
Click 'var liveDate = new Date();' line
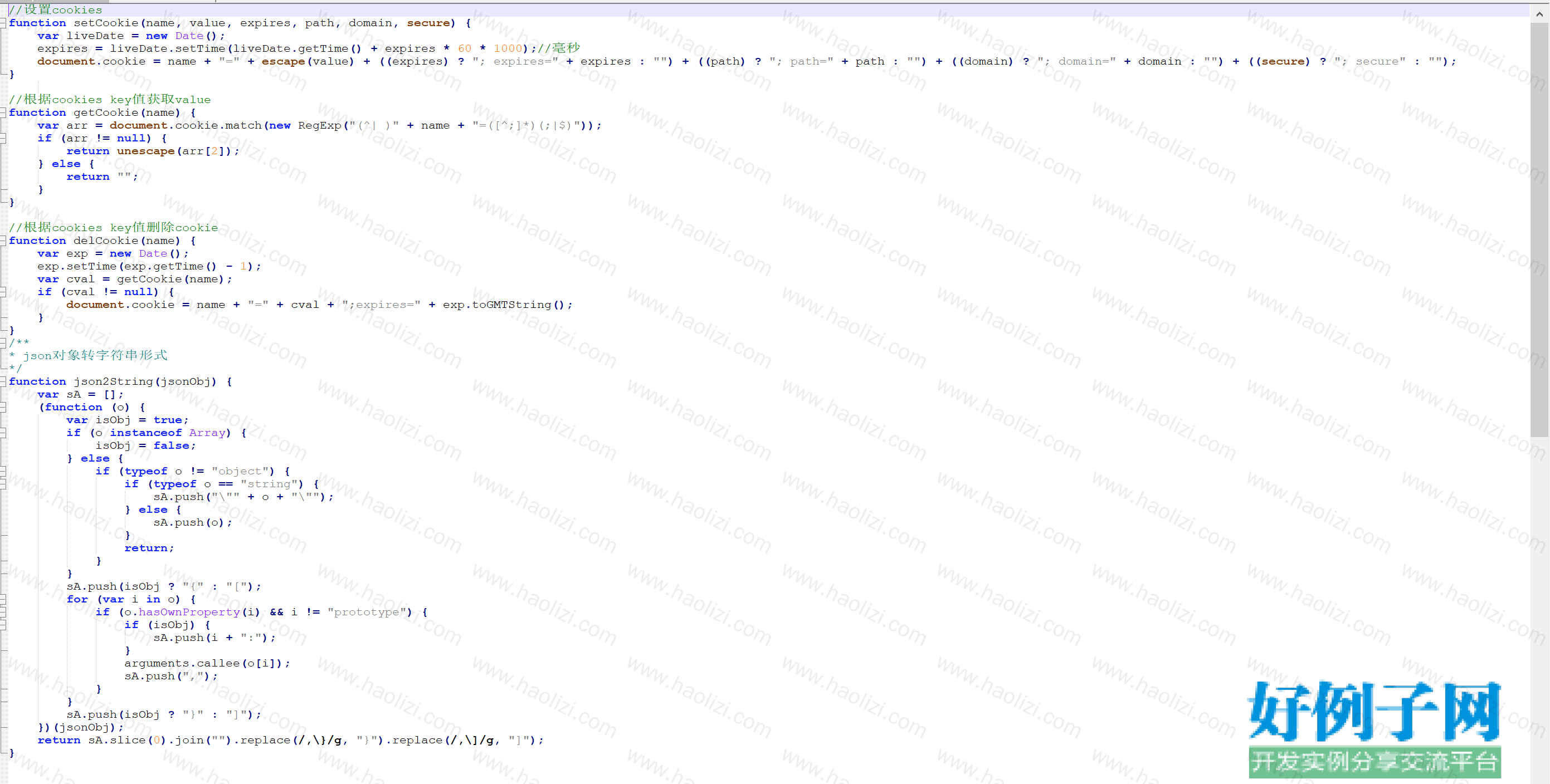(x=131, y=36)
